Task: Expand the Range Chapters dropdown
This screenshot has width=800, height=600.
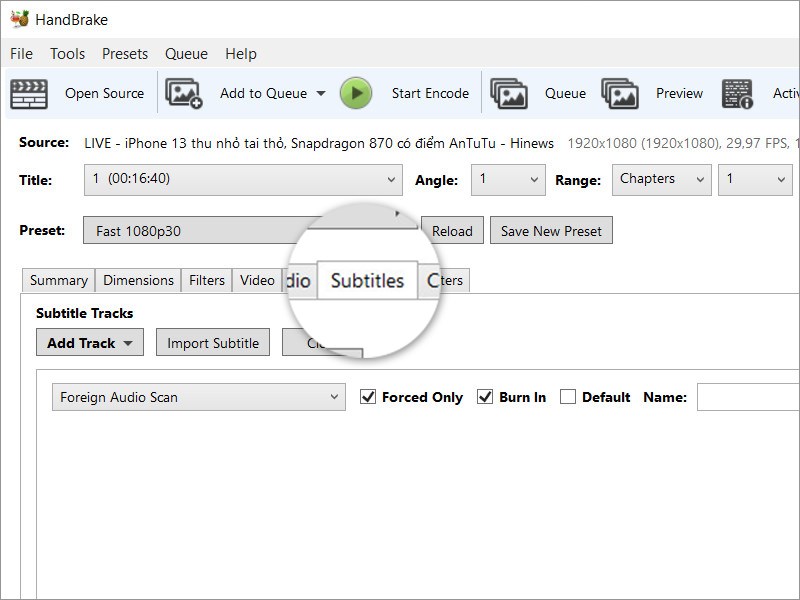Action: click(x=662, y=180)
